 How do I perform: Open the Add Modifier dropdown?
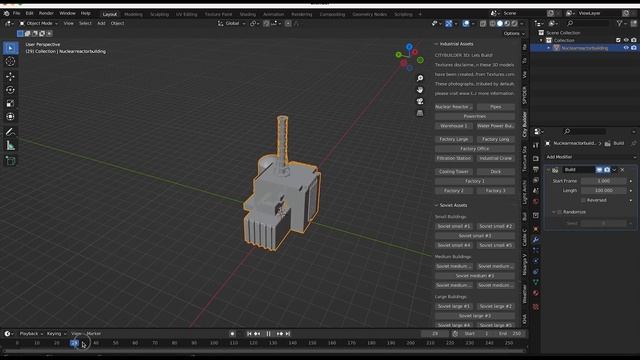coord(591,157)
